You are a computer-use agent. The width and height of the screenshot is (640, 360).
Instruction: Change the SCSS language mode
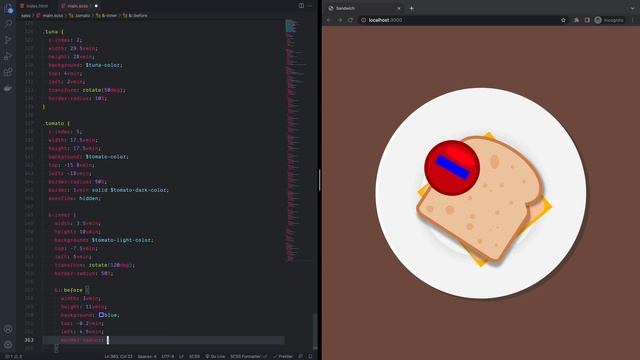pyautogui.click(x=195, y=356)
